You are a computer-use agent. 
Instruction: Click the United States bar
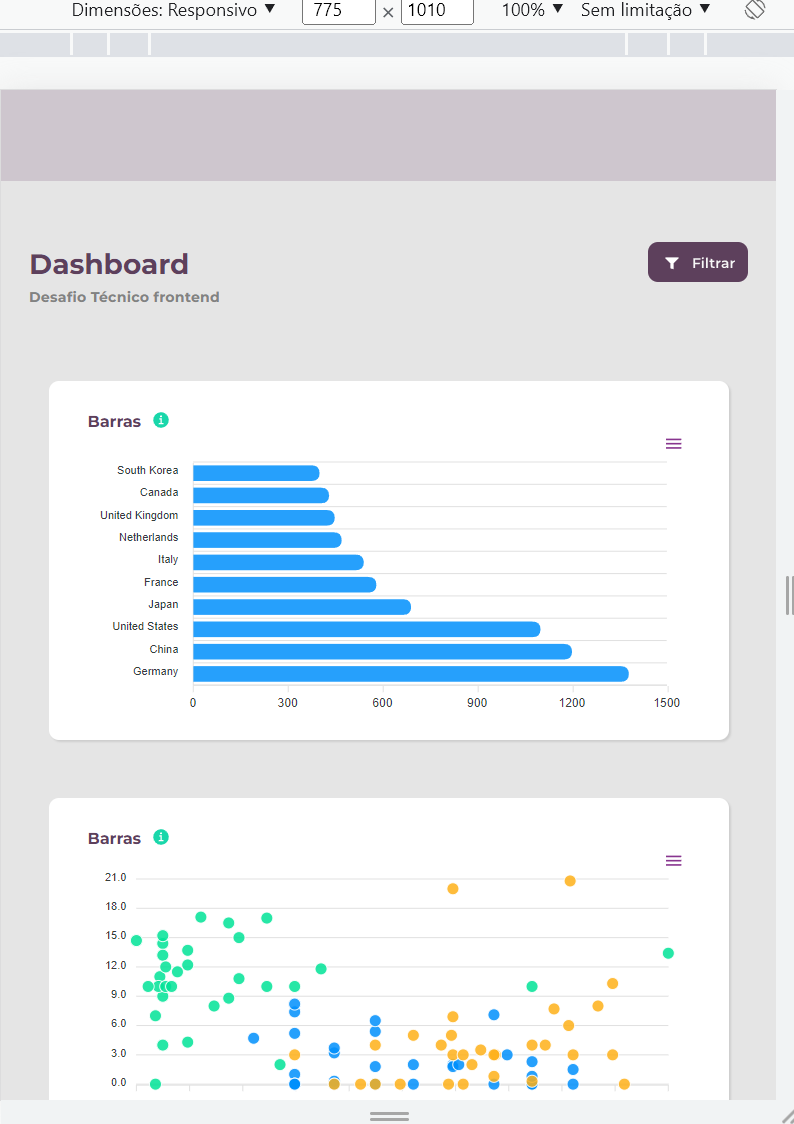[367, 629]
